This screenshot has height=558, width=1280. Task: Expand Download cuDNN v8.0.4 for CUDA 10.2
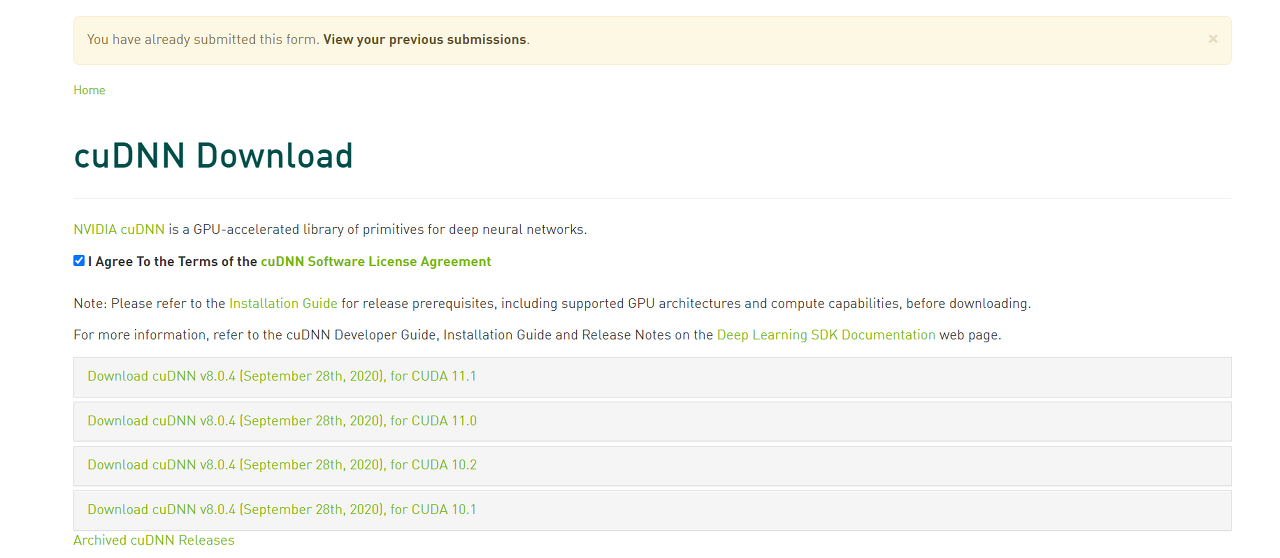pyautogui.click(x=652, y=465)
